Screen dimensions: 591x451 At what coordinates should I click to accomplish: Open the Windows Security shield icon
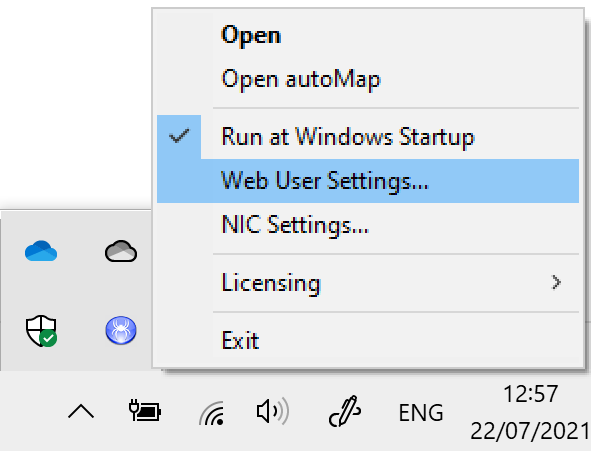click(x=41, y=331)
